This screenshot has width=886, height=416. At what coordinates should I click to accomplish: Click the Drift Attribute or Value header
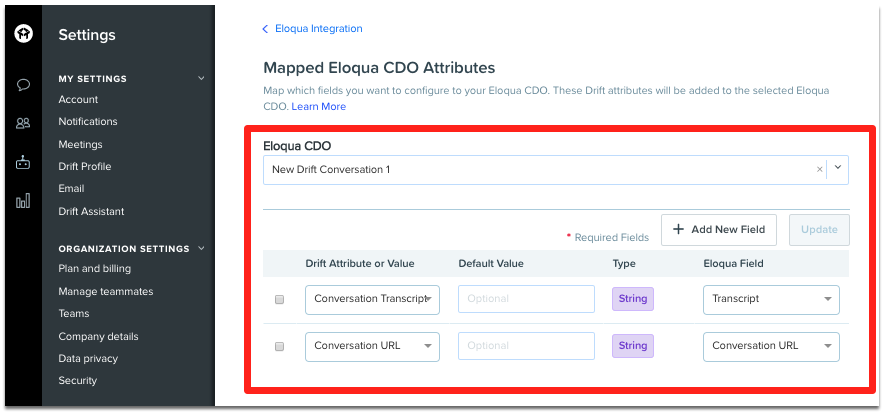360,263
